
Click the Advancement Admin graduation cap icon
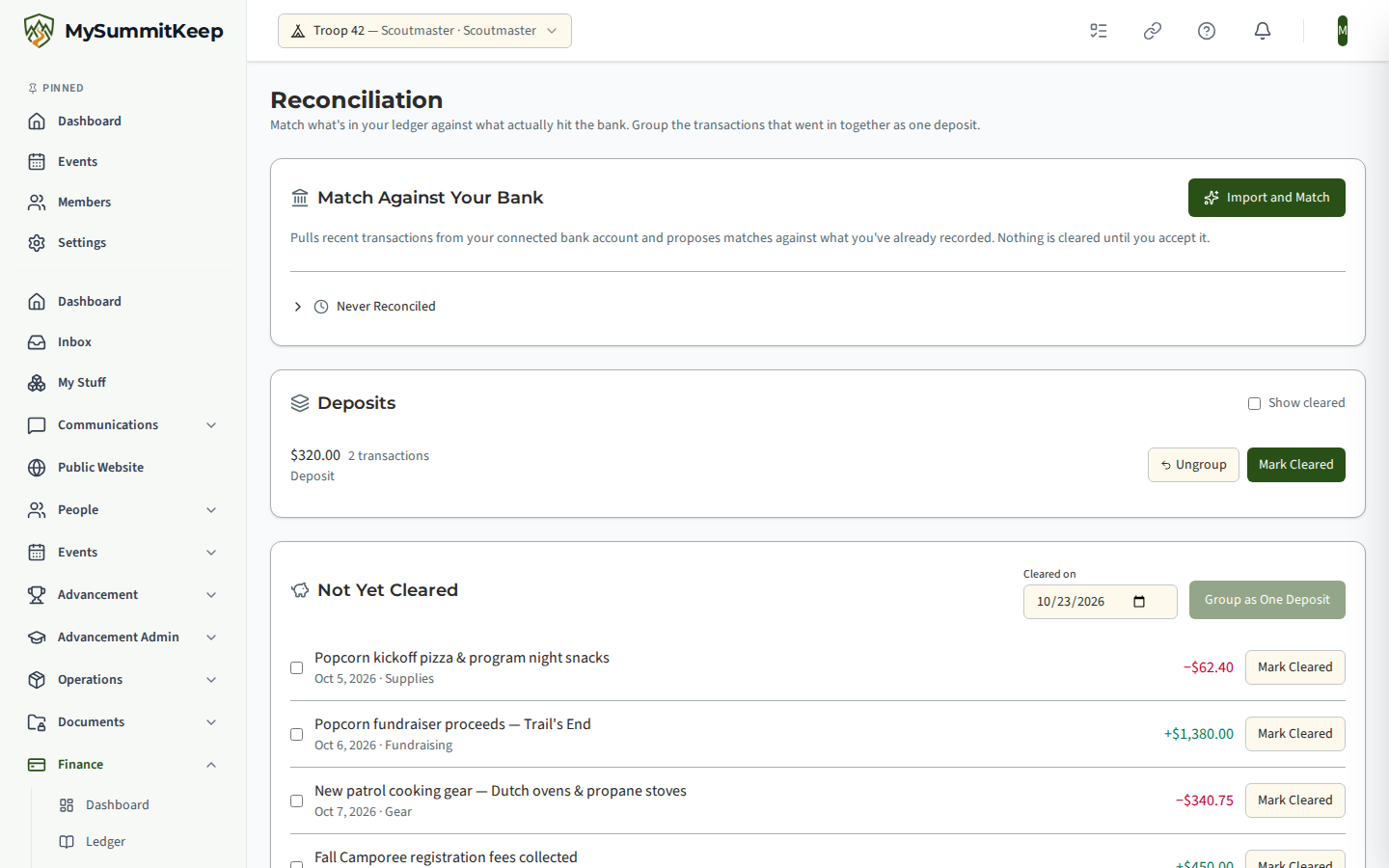click(37, 637)
